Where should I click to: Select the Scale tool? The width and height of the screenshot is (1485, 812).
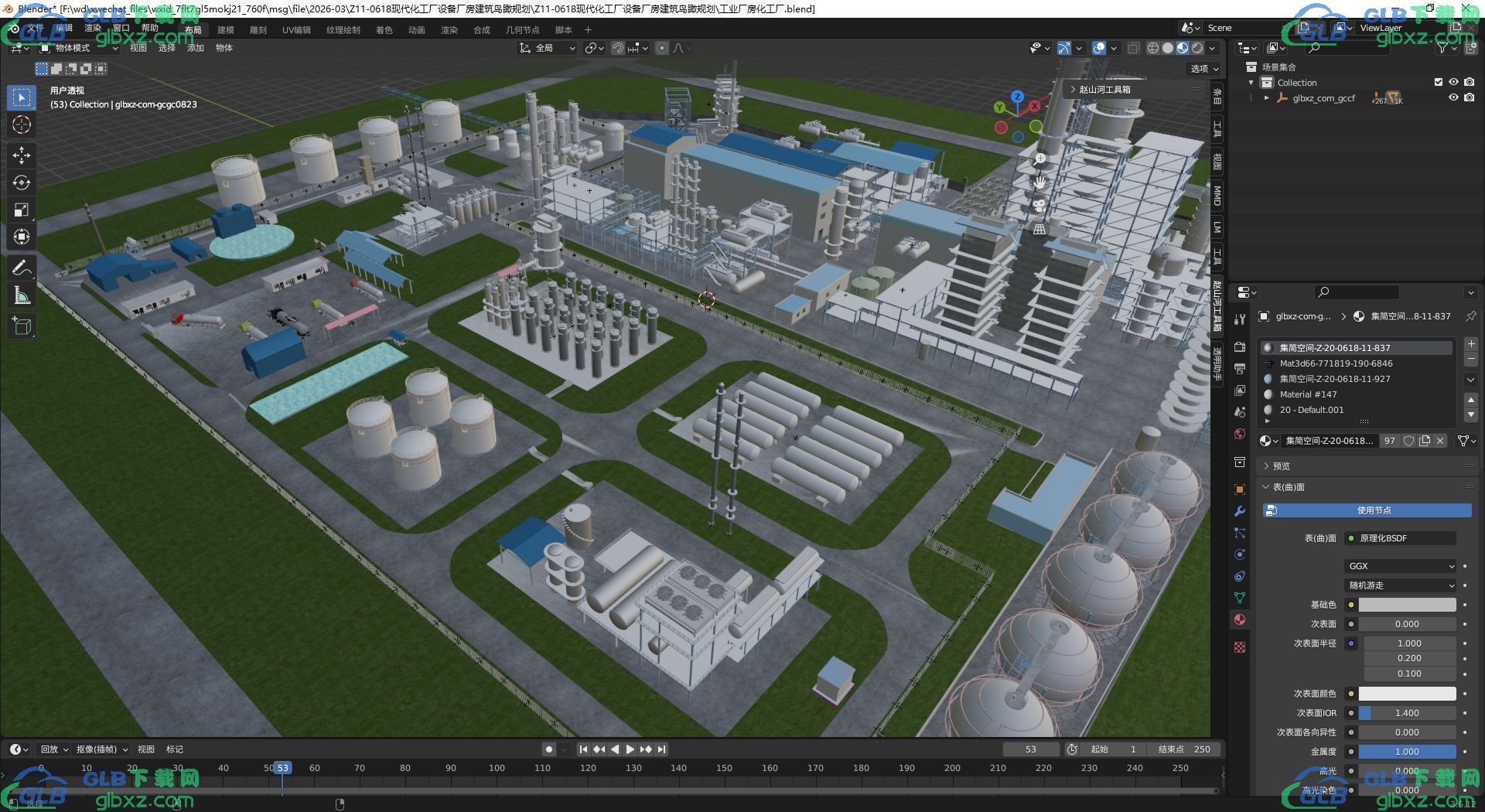coord(22,210)
